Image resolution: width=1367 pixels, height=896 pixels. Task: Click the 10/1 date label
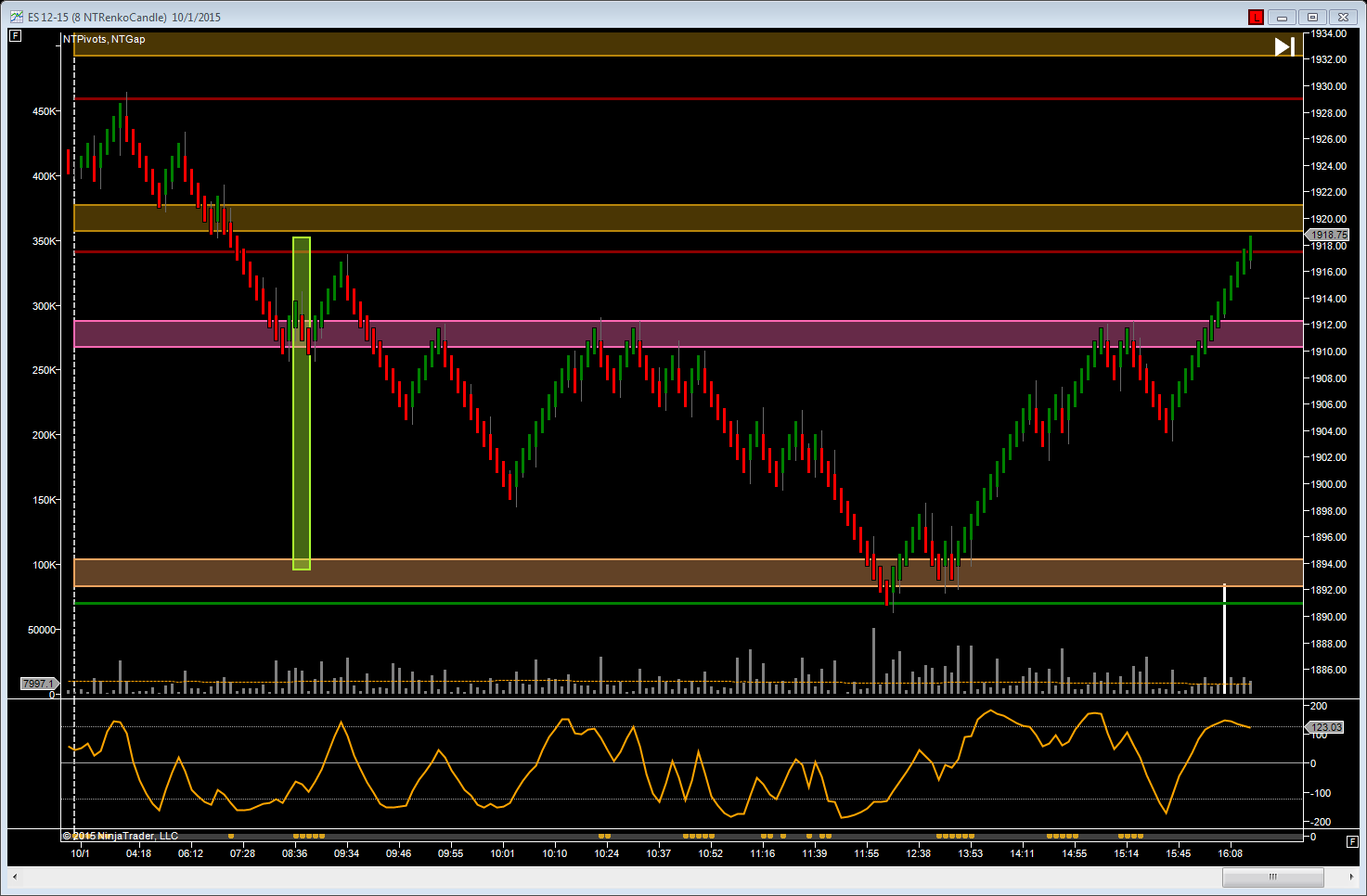(x=81, y=853)
